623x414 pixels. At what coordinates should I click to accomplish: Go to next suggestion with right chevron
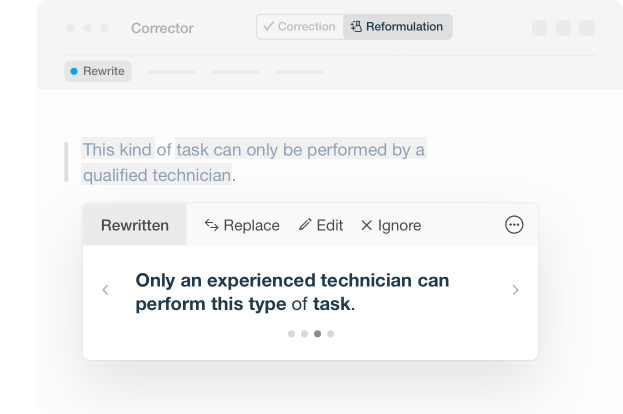point(515,290)
